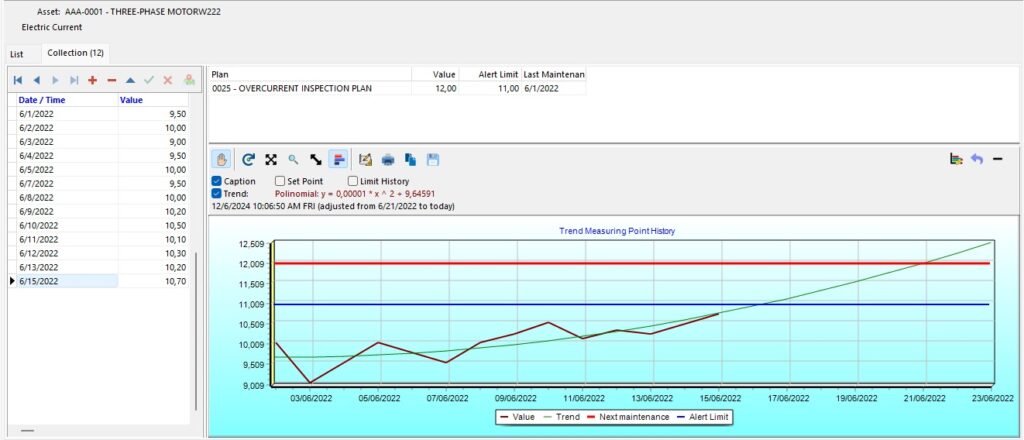Image resolution: width=1024 pixels, height=440 pixels.
Task: Sort by Value column header in collection list
Action: [153, 100]
